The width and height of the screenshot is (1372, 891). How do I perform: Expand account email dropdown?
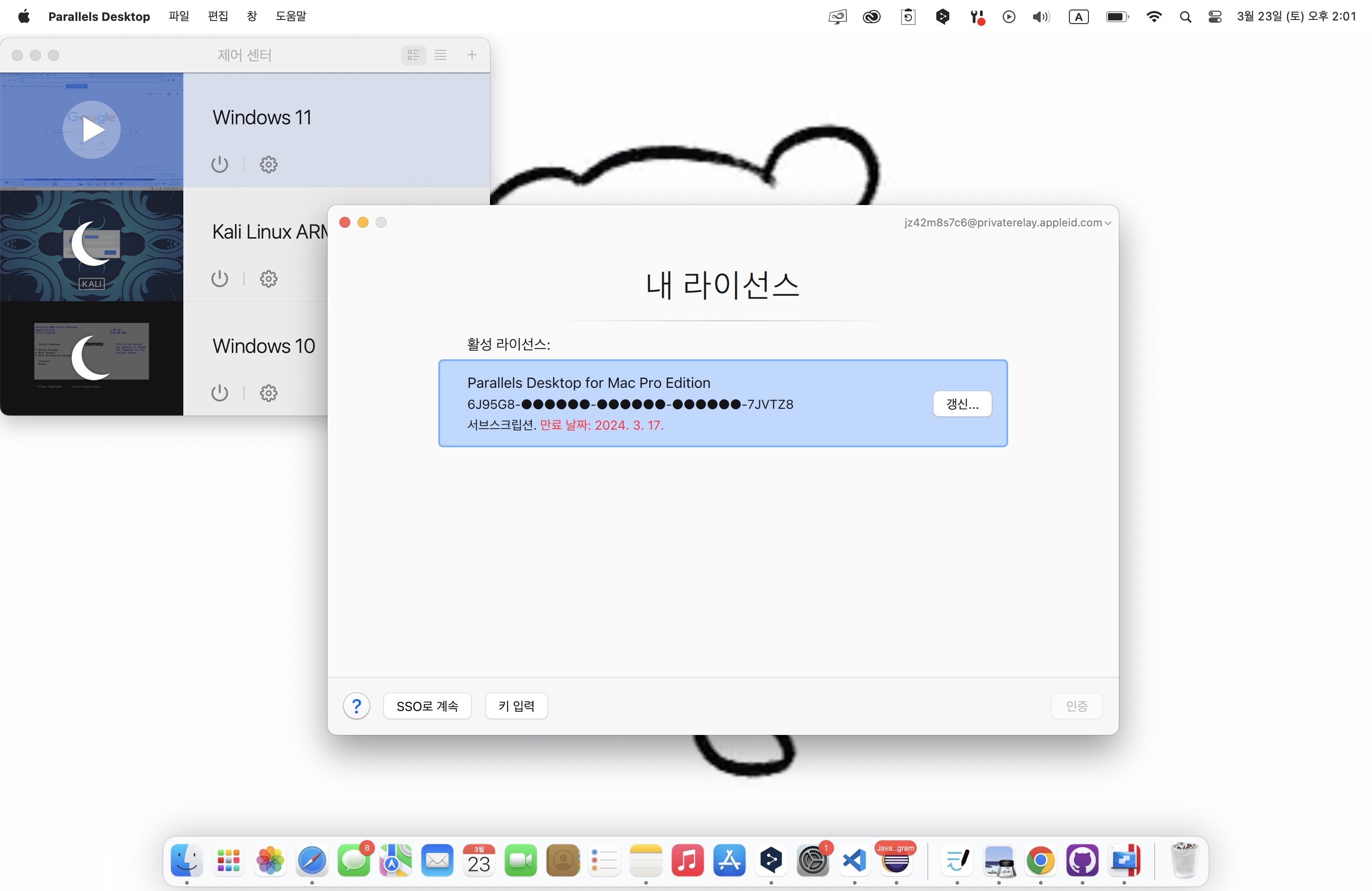coord(1007,222)
